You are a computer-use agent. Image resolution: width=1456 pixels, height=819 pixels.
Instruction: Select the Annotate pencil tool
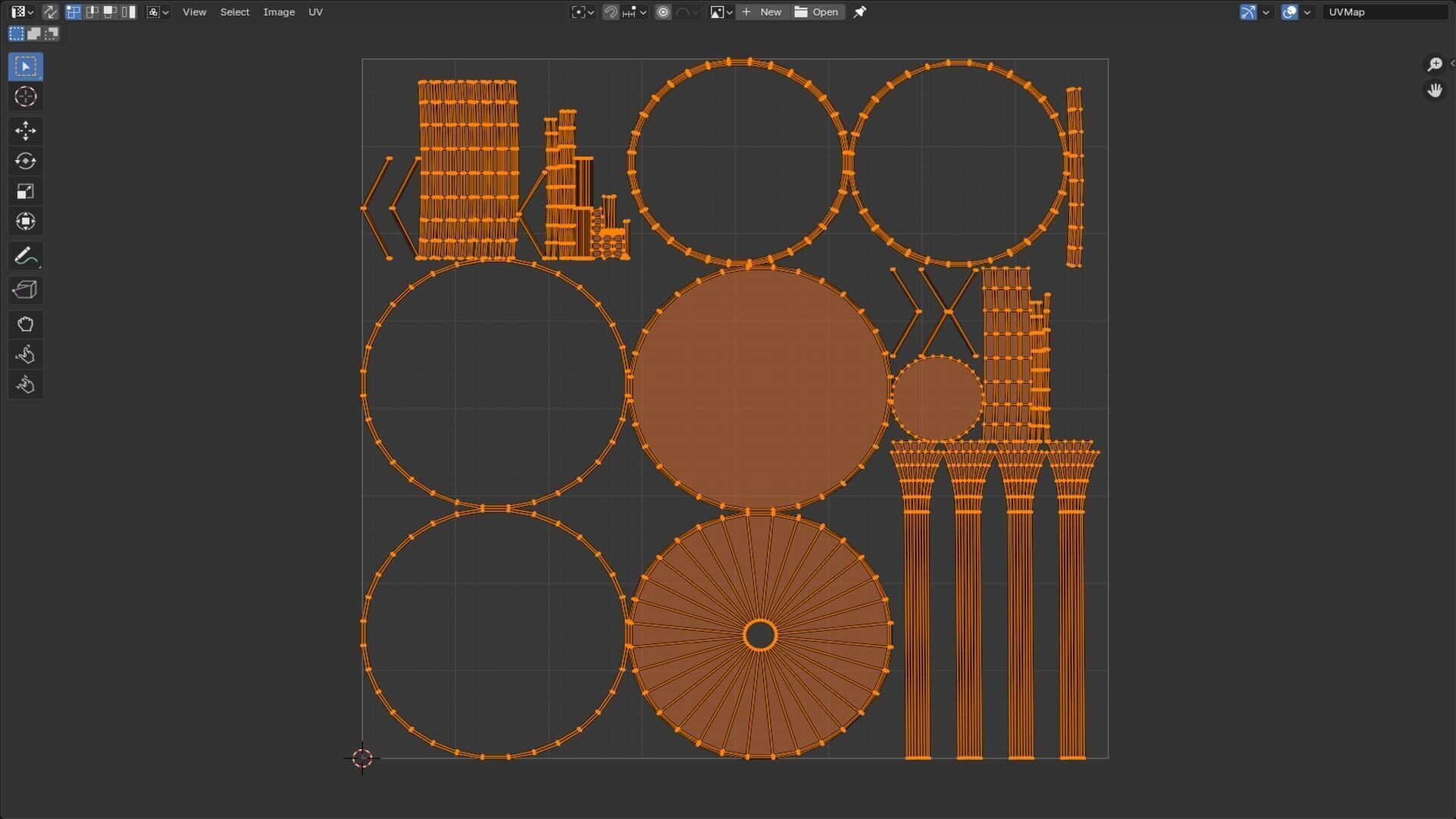click(25, 256)
